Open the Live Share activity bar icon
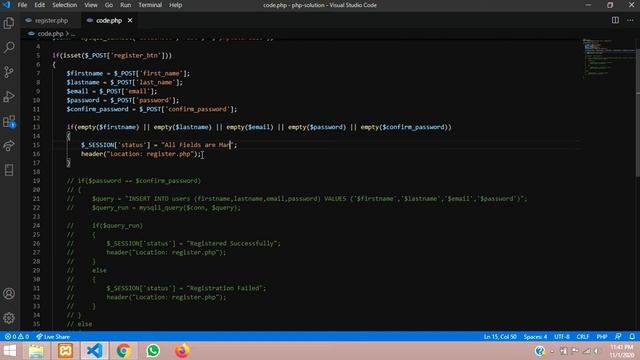Image resolution: width=640 pixels, height=360 pixels. (9, 146)
